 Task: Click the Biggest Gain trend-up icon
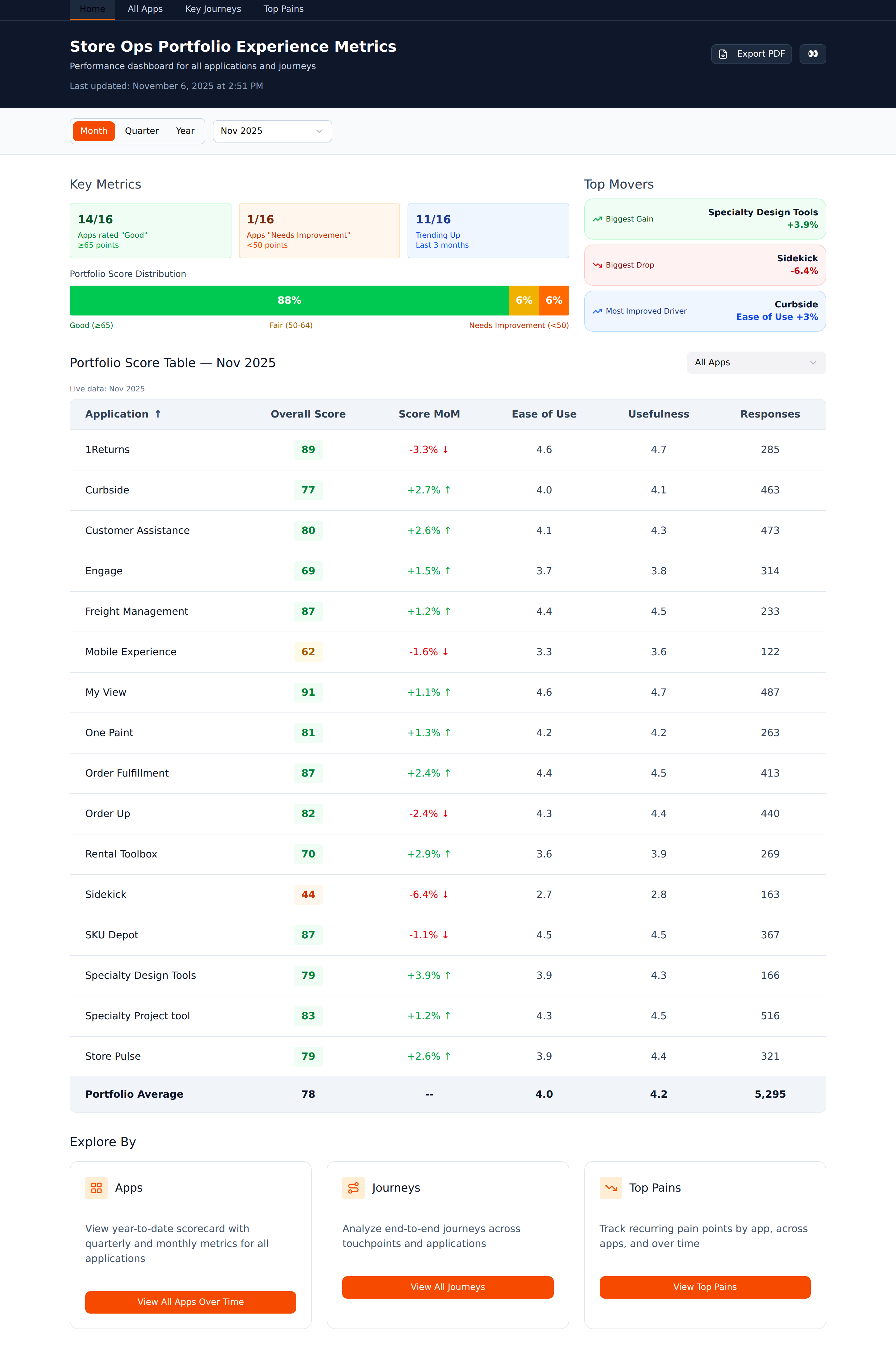pos(597,219)
